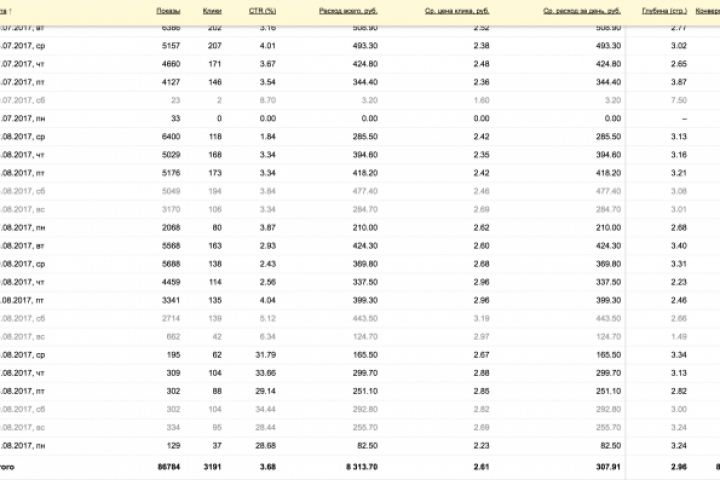Select the total impressions value 86784
Viewport: 720px width, 480px height.
tap(167, 465)
